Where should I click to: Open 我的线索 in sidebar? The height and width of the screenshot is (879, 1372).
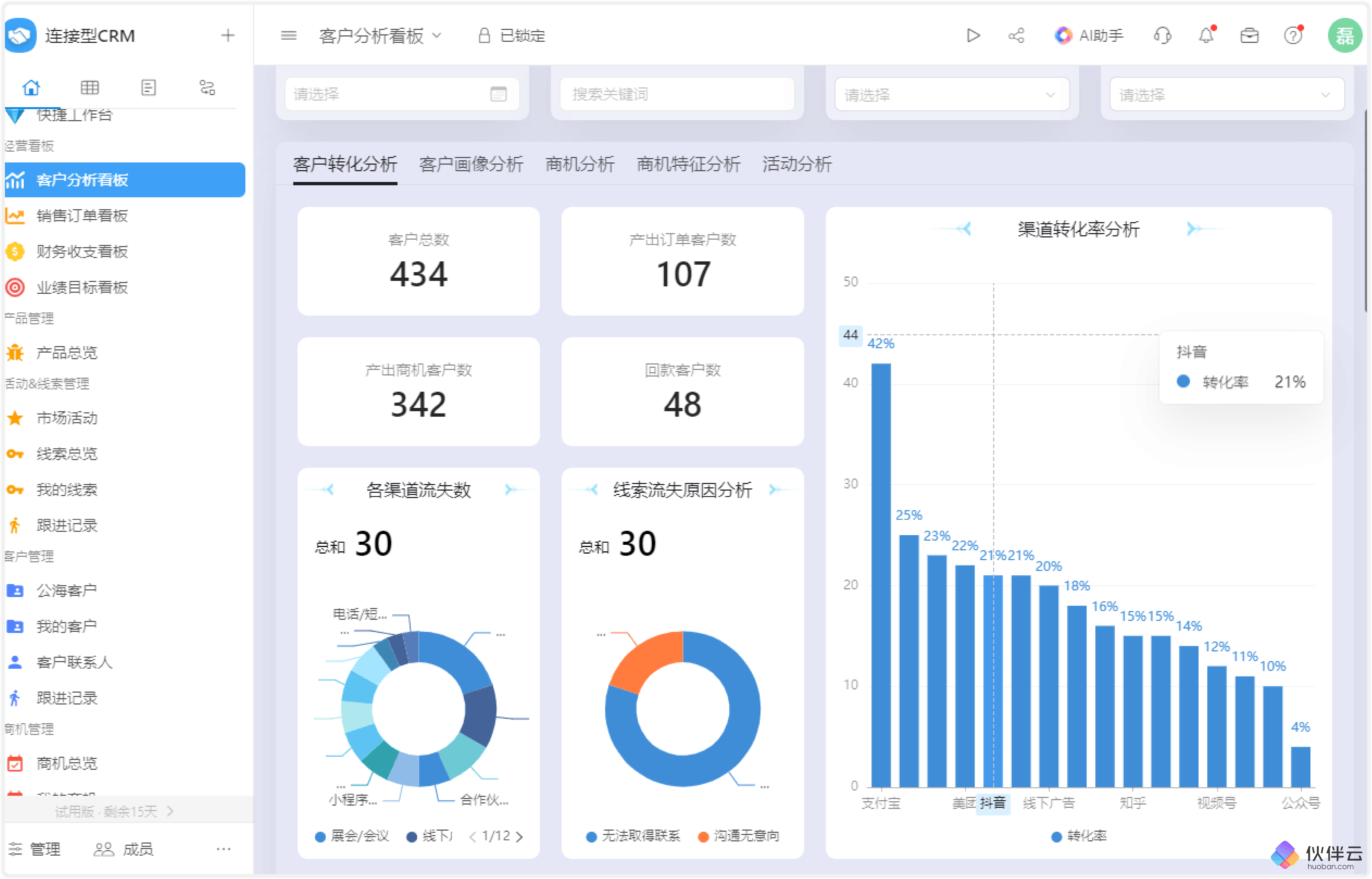125,490
